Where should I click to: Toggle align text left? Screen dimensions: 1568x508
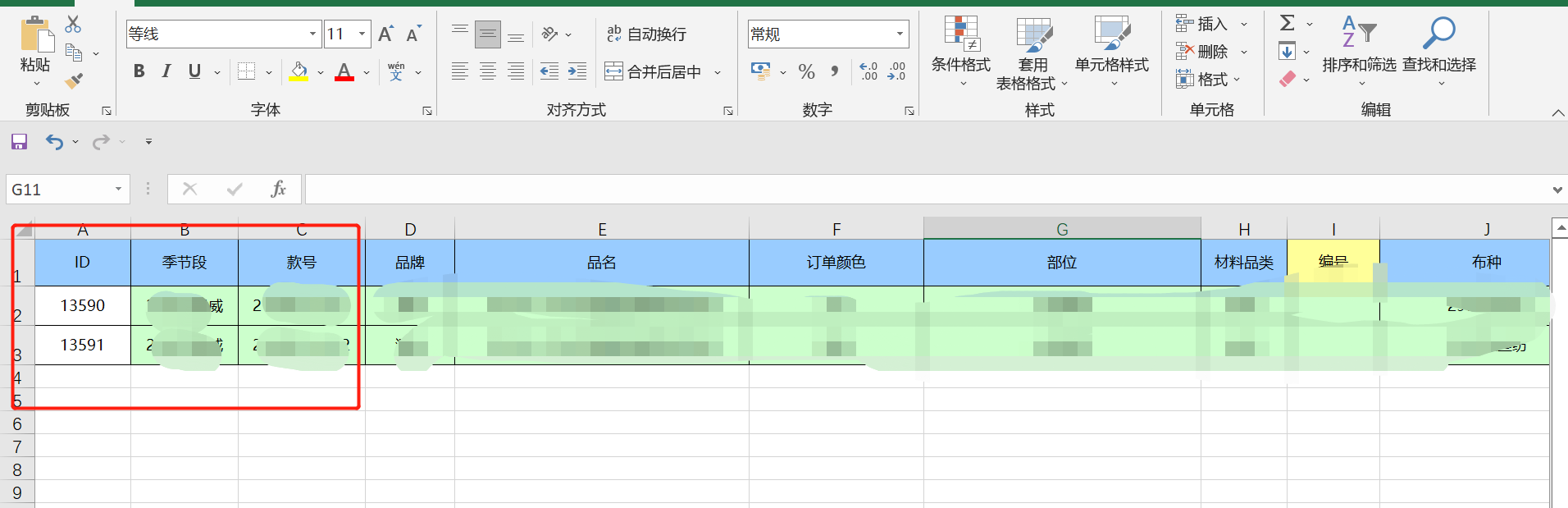460,71
